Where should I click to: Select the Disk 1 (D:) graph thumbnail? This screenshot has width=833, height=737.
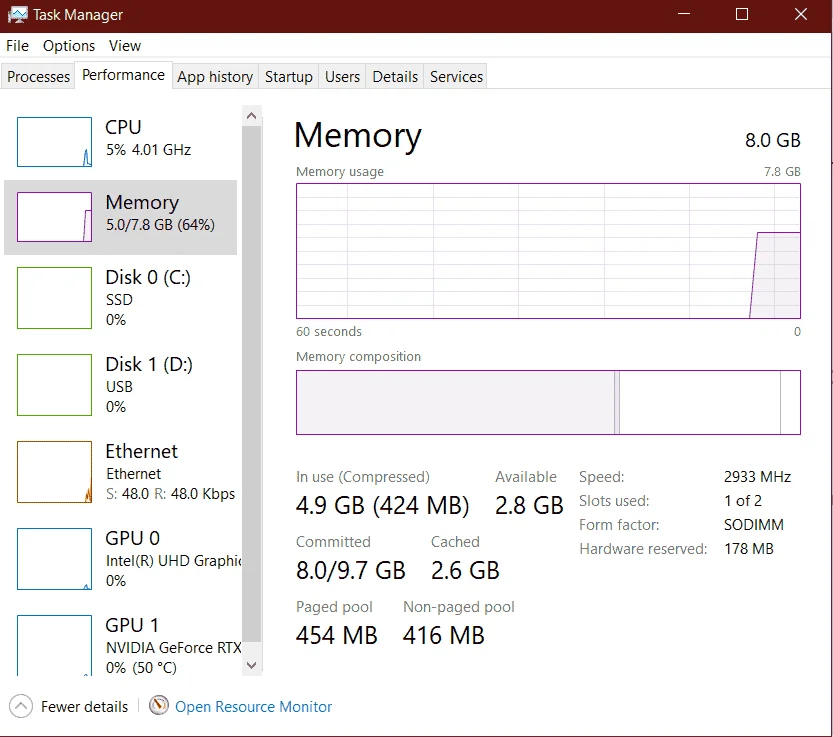[x=54, y=385]
